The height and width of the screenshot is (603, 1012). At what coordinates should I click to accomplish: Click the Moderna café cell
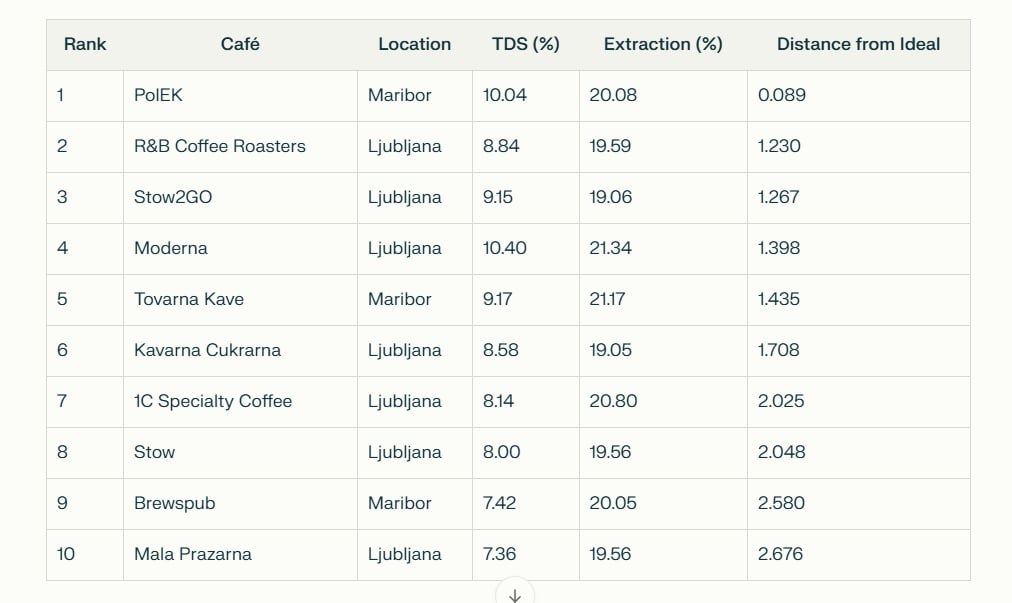pos(171,249)
